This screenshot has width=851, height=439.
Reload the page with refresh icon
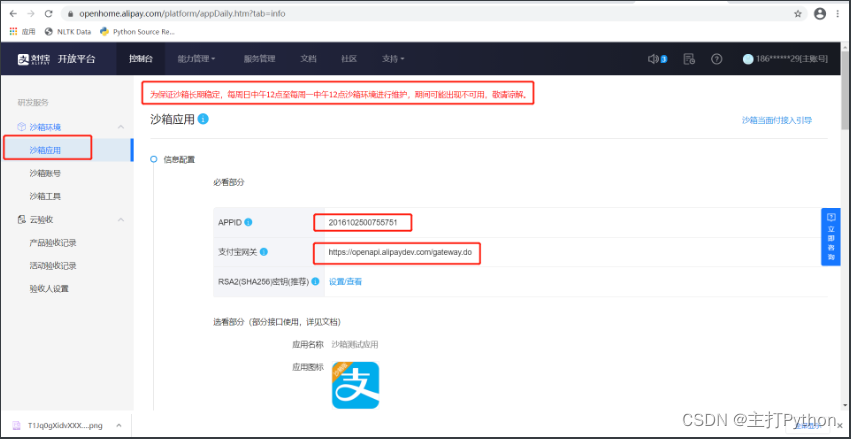click(48, 14)
